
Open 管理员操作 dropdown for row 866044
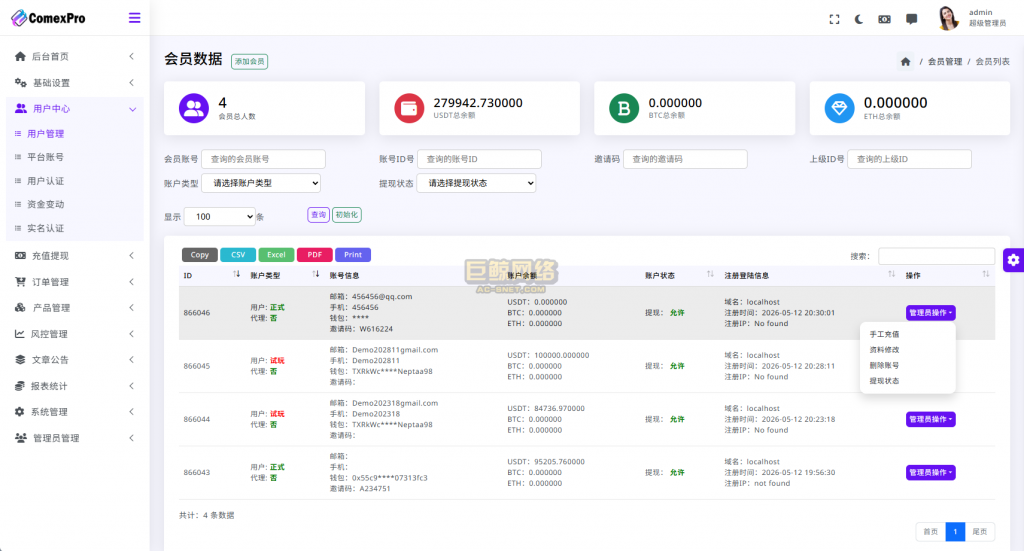tap(931, 419)
